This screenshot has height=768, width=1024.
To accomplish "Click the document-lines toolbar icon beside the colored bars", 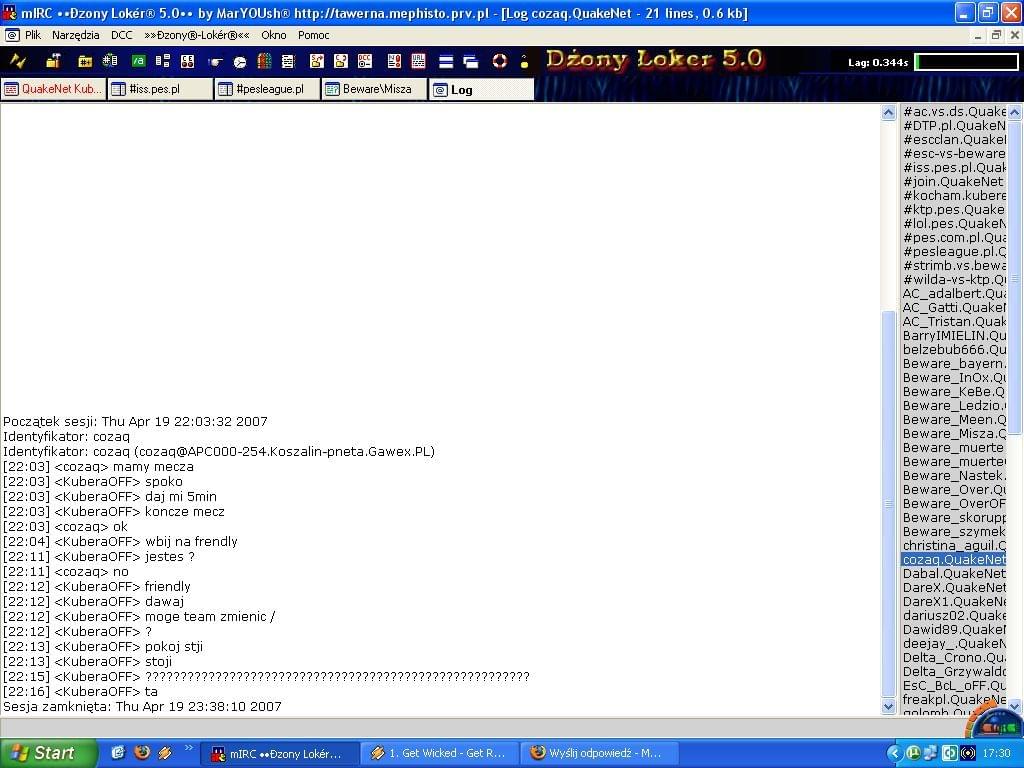I will point(288,61).
